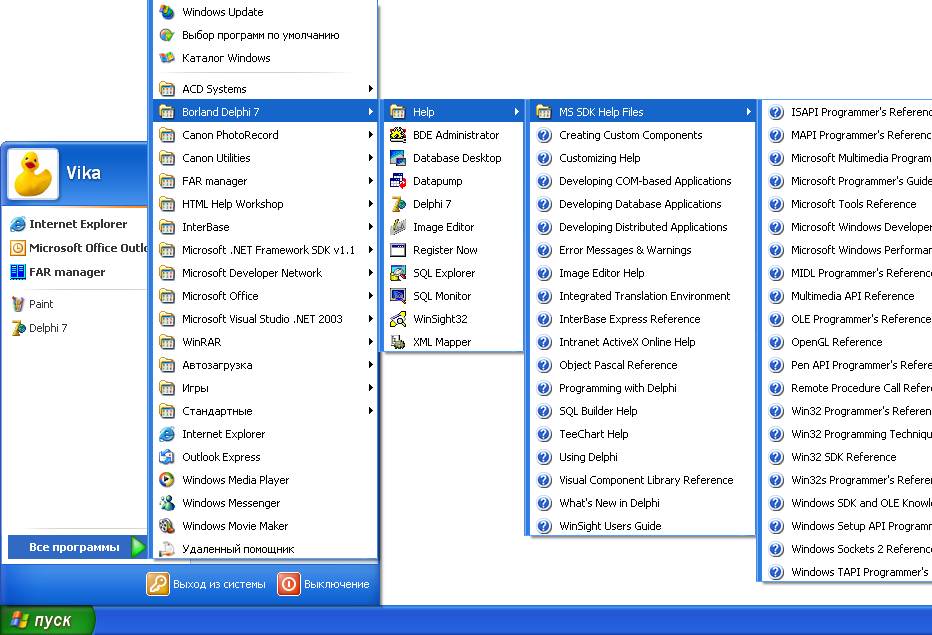
Task: Open Borland Delphi 7 folder menu
Action: 265,112
